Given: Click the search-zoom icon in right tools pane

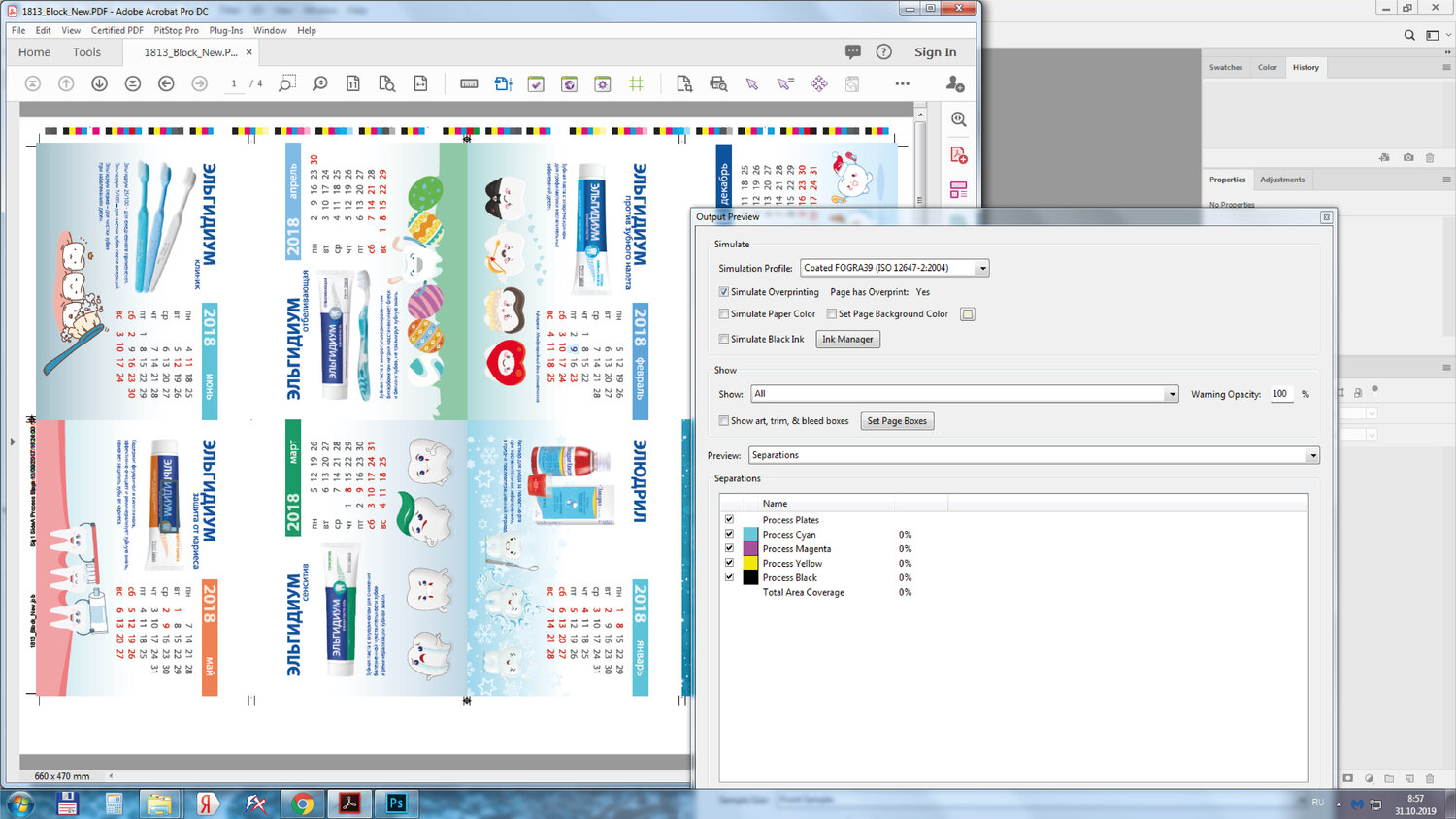Looking at the screenshot, I should pyautogui.click(x=959, y=119).
